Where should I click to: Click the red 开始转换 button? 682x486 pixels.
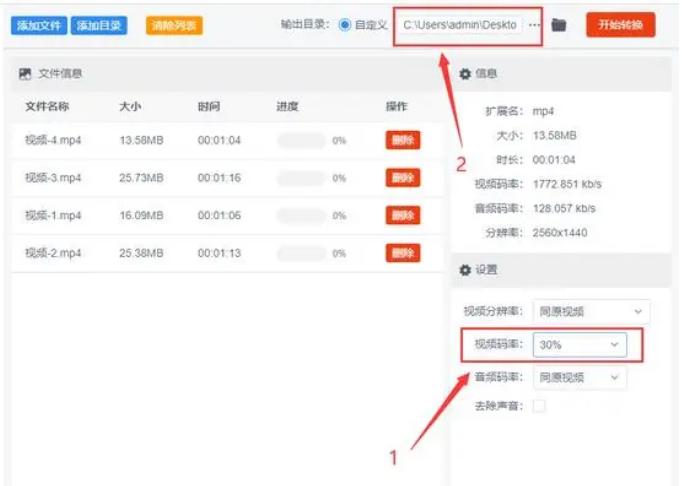620,25
